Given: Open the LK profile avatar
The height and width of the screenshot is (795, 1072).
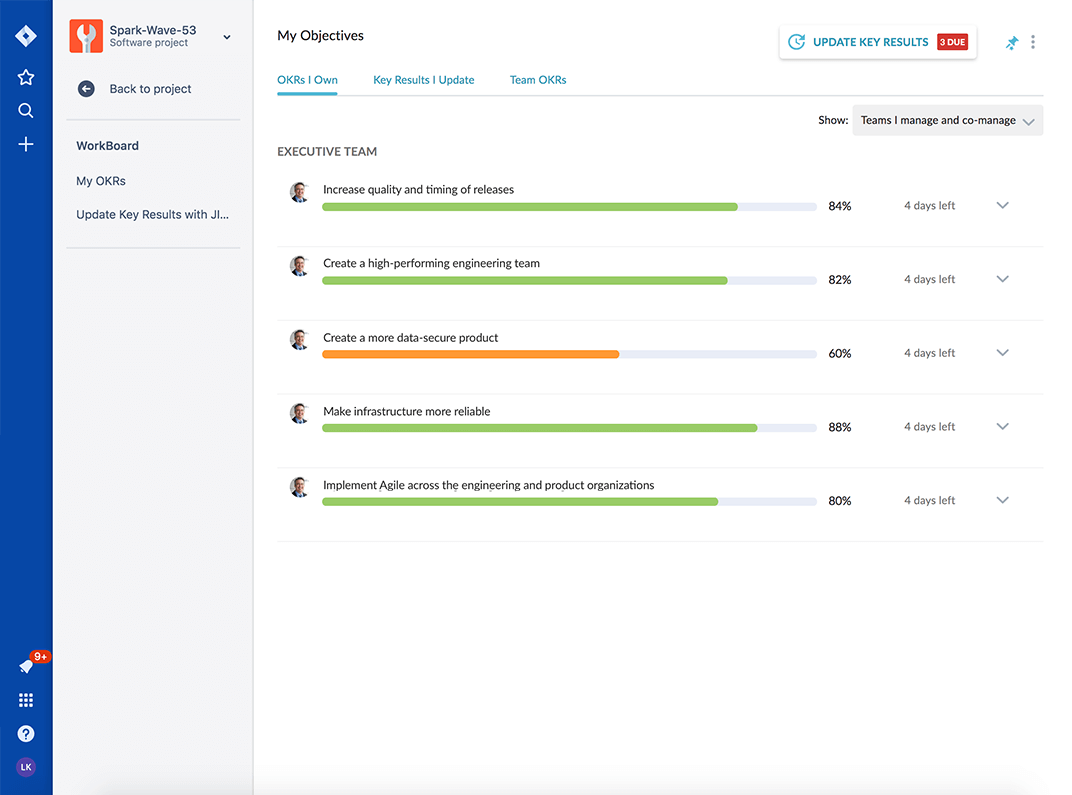Looking at the screenshot, I should 25,766.
